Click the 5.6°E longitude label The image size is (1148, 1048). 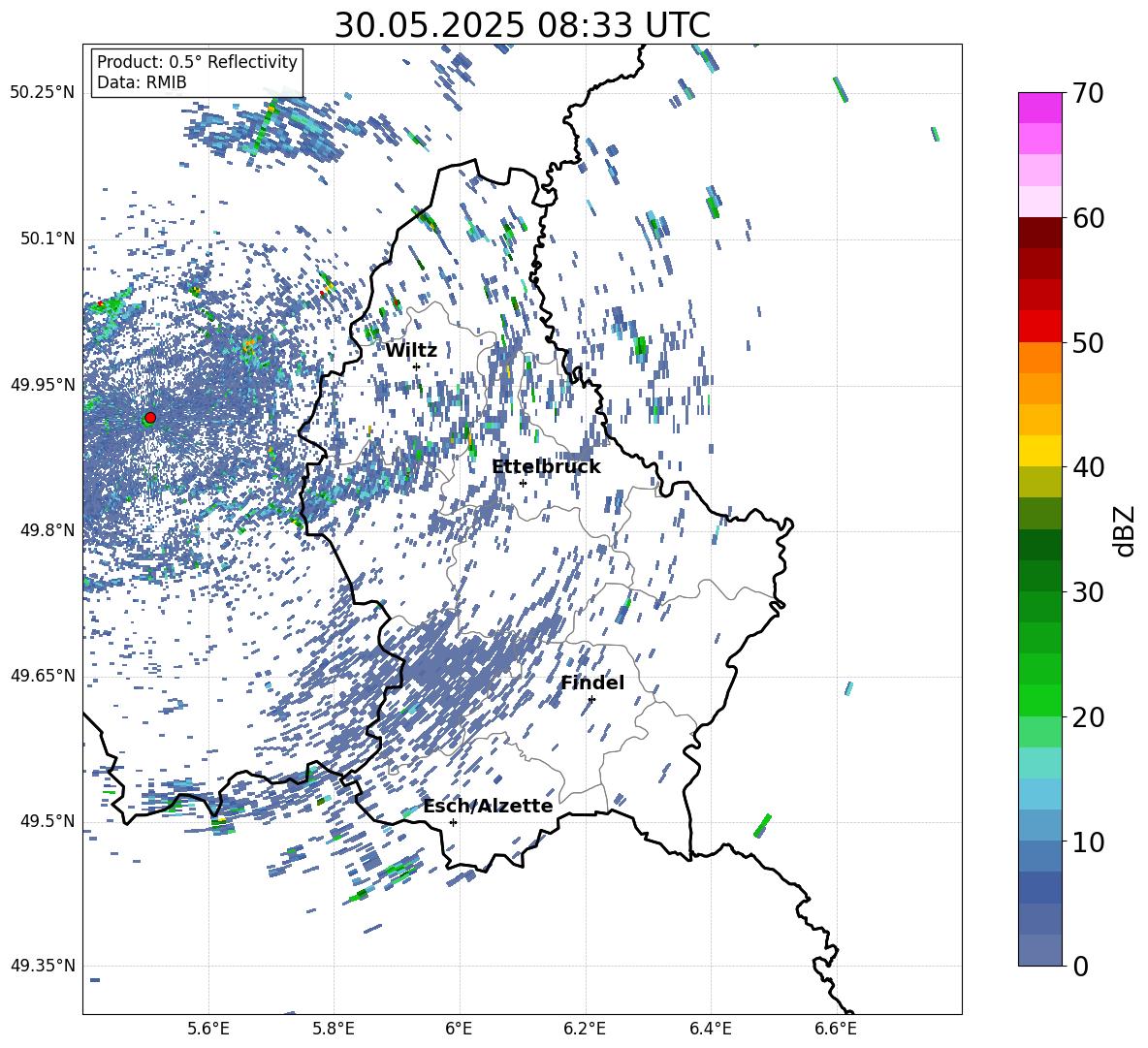[x=208, y=1029]
